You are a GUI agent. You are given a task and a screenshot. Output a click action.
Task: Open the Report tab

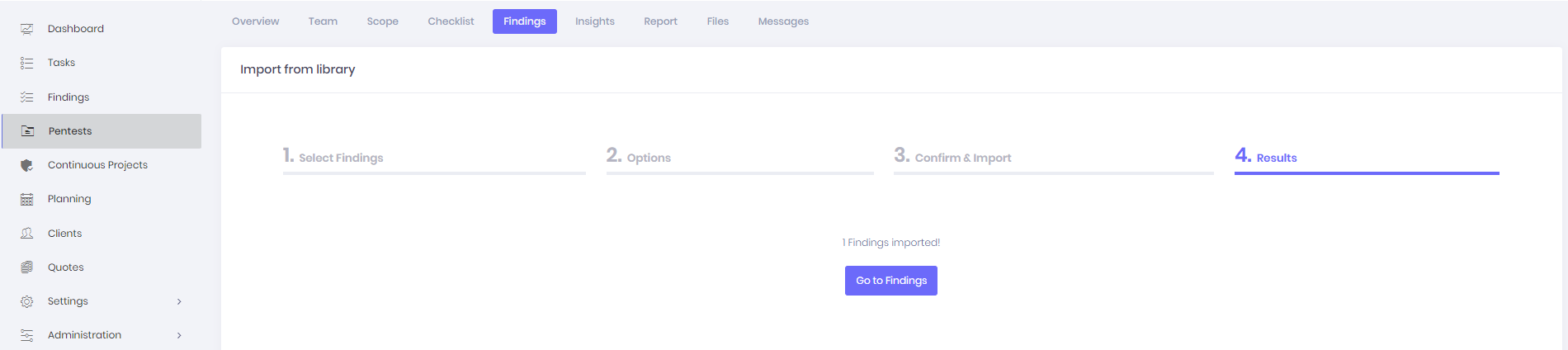[660, 21]
